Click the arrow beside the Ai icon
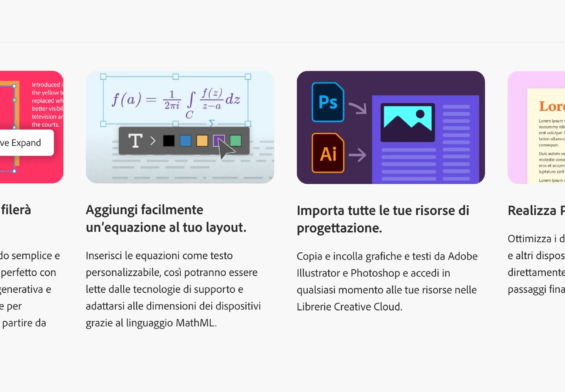Viewport: 565px width, 392px height. 357,155
